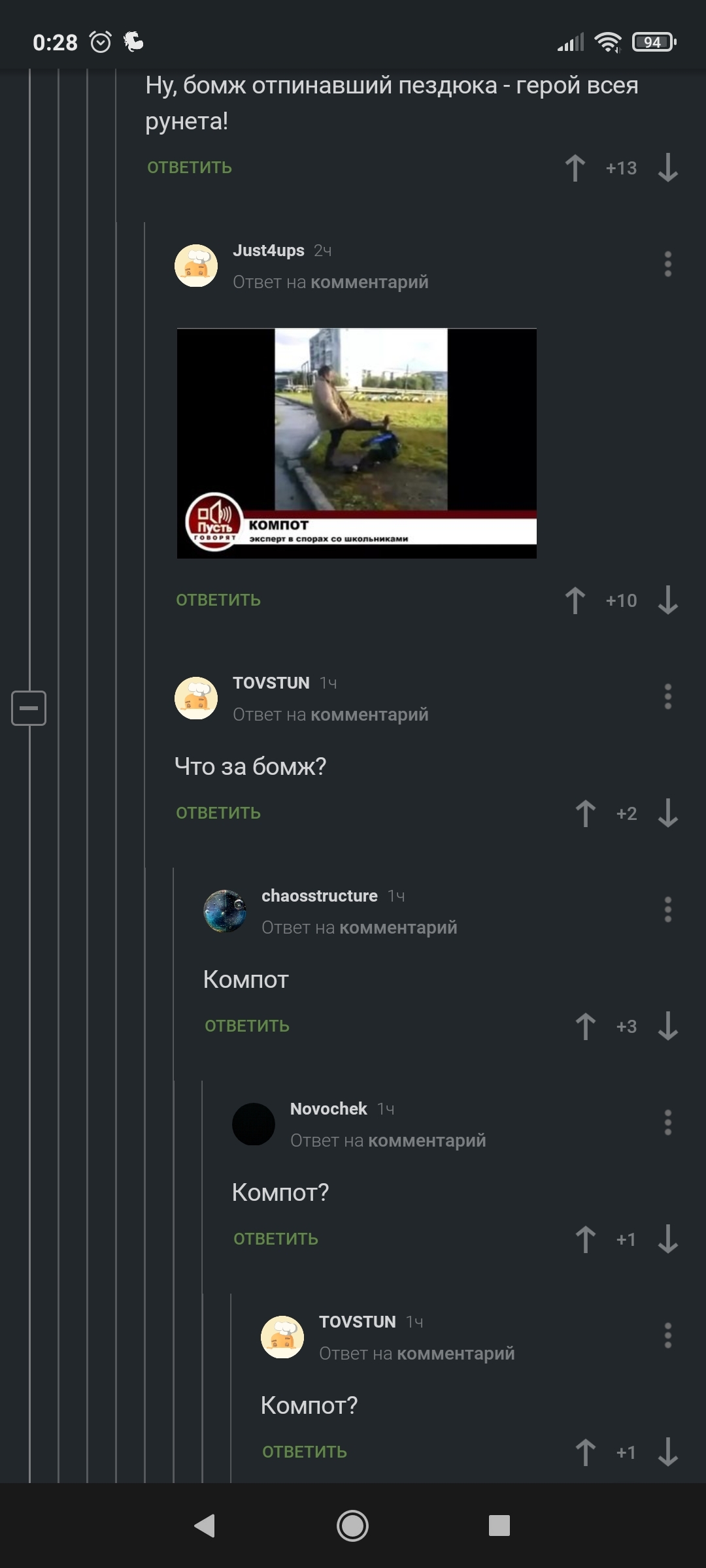Open Just4ups profile via avatar
The image size is (706, 1568).
(196, 266)
